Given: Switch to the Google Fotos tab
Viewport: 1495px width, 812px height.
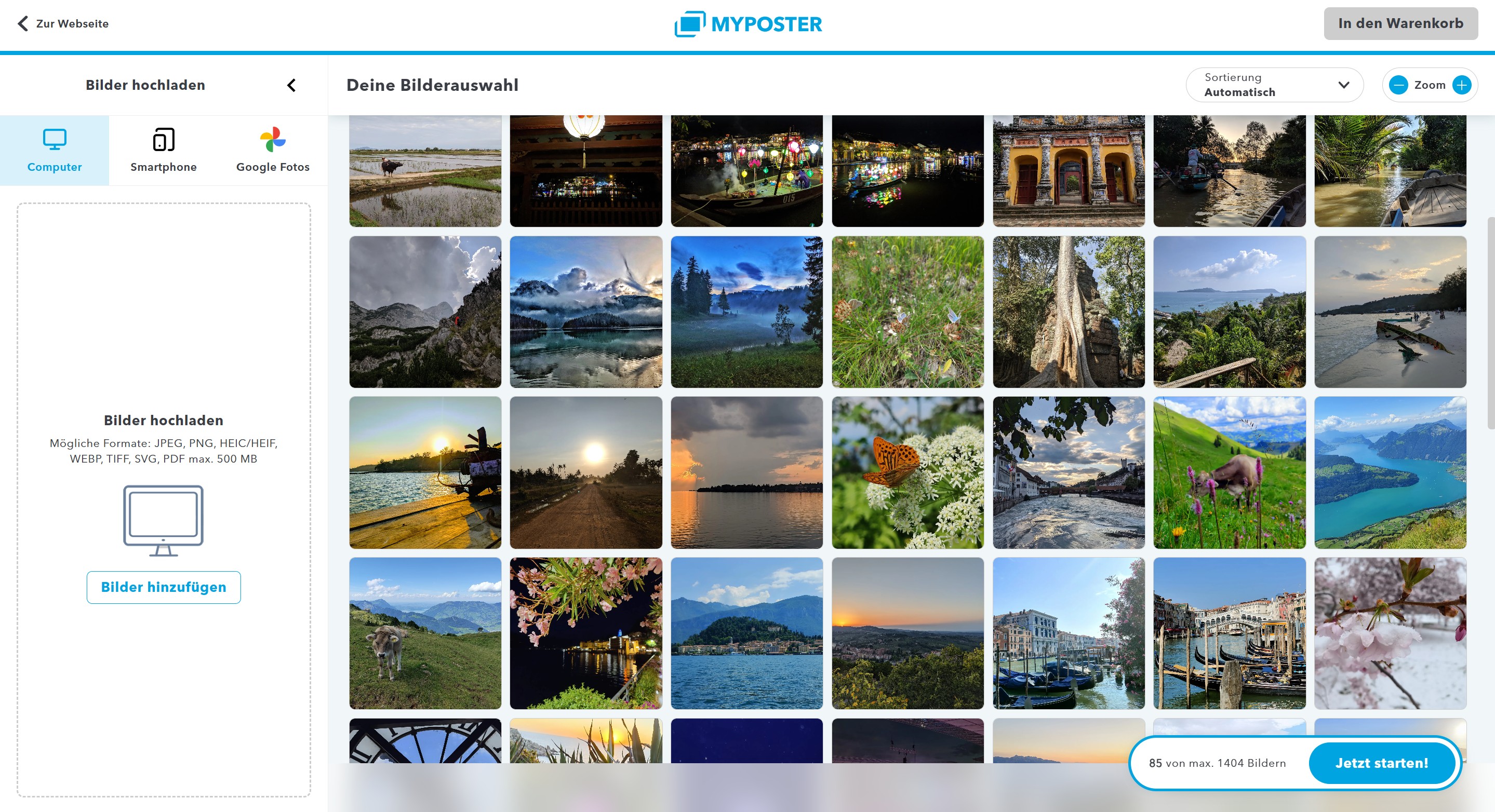Looking at the screenshot, I should coord(273,151).
